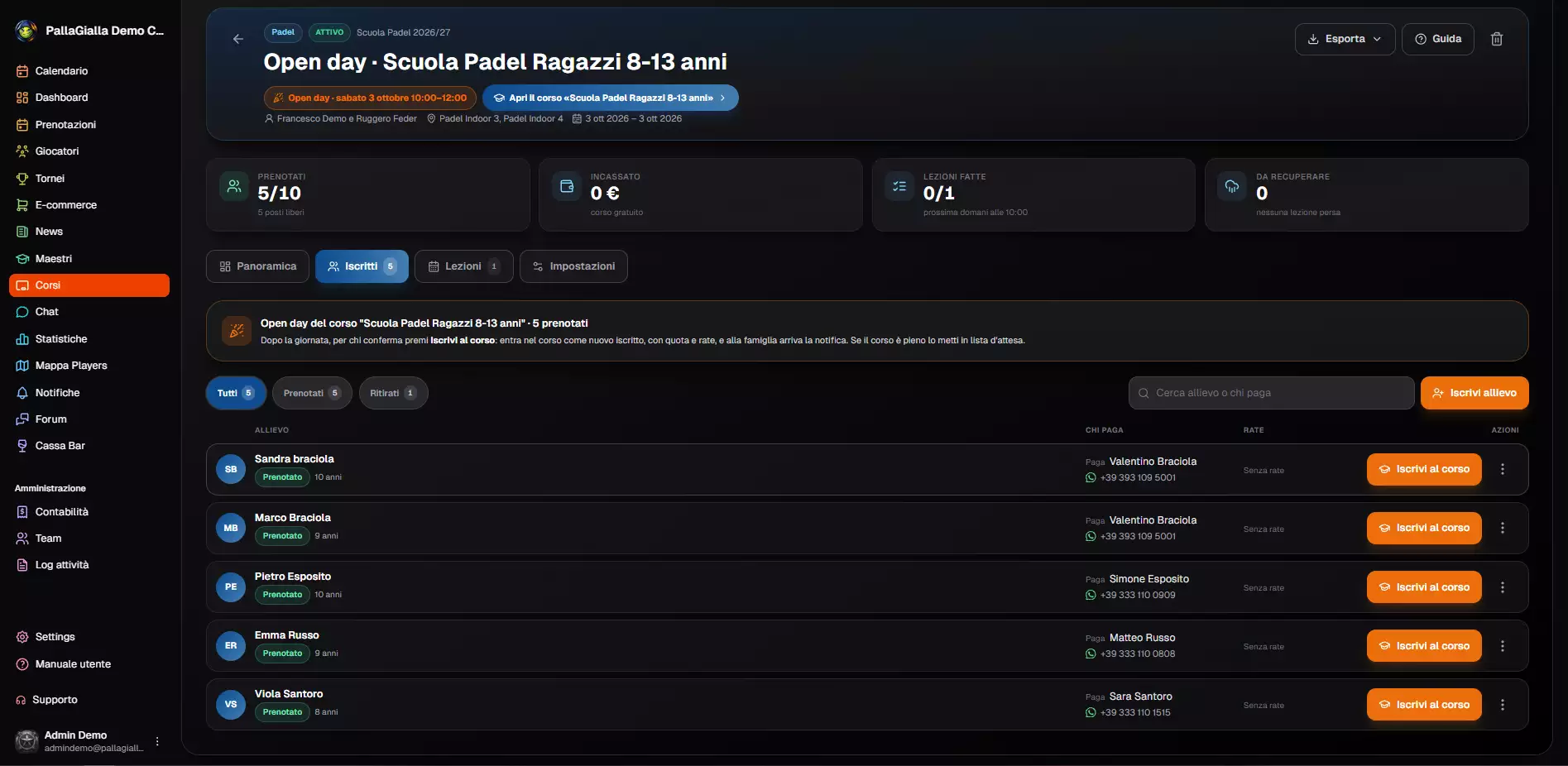Viewport: 1568px width, 766px height.
Task: Open the actions menu for Marco Braciola
Action: (x=1503, y=528)
